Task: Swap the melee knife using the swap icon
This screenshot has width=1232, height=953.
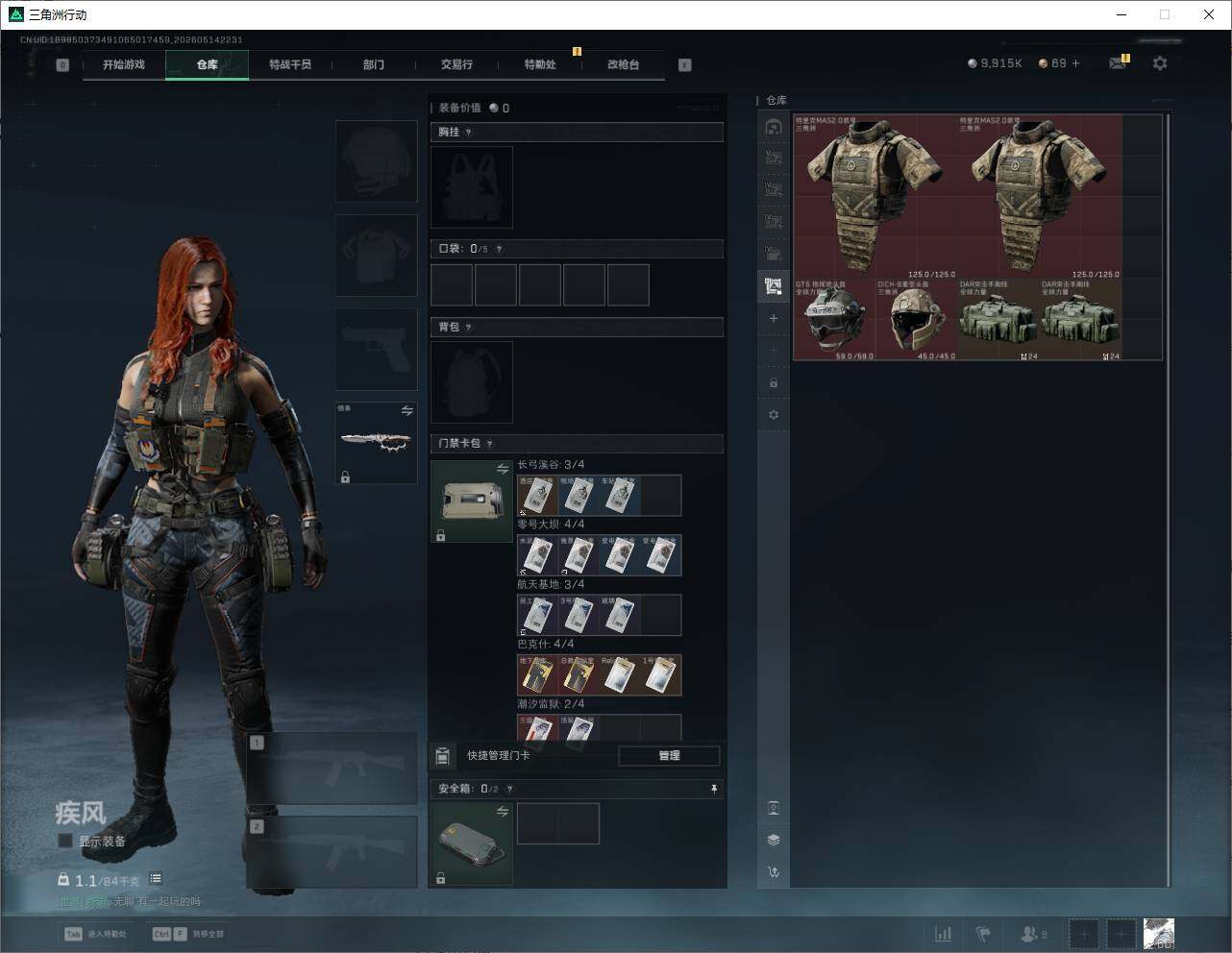Action: pyautogui.click(x=407, y=411)
